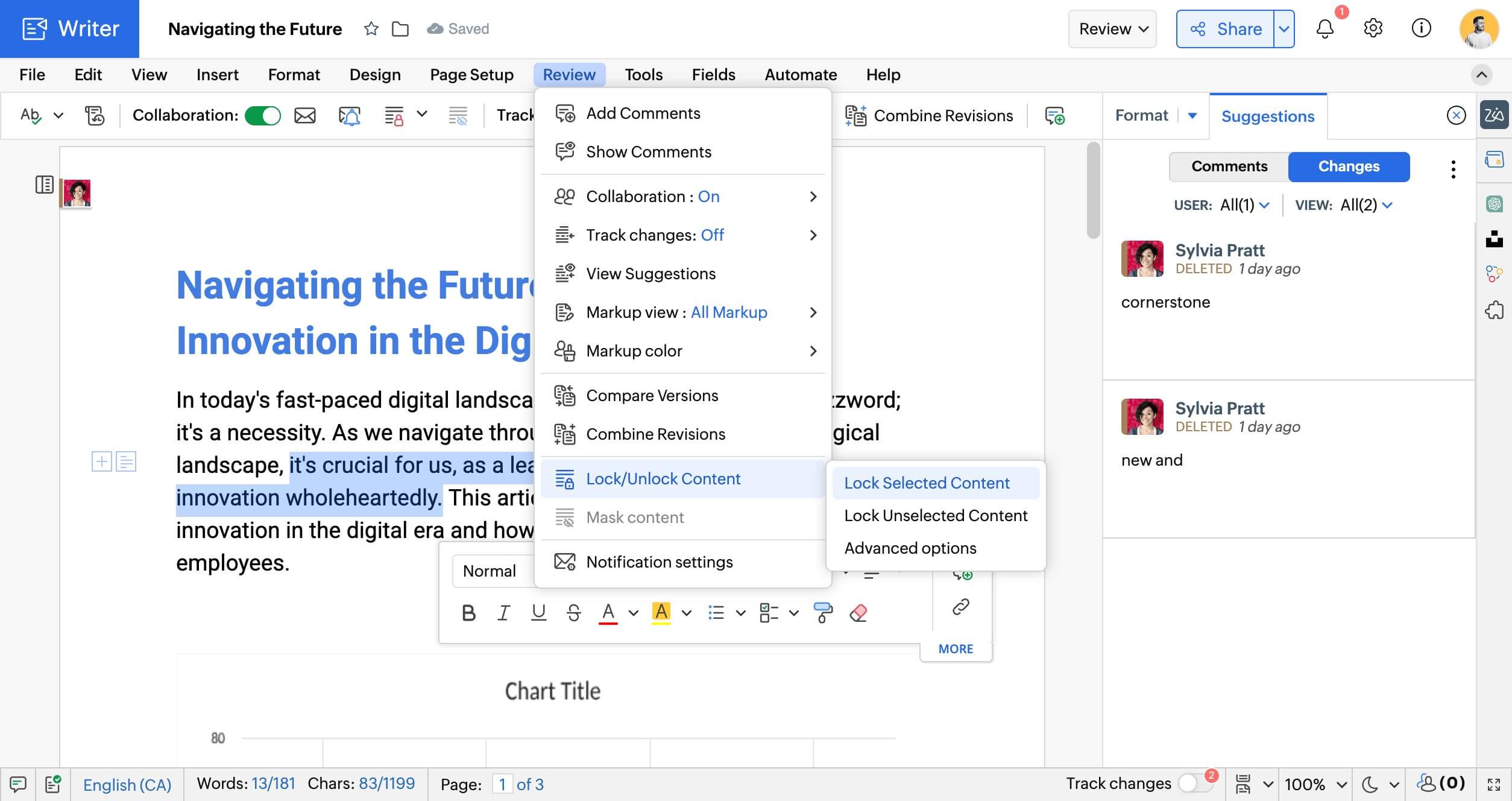Open settings gear in header

(1373, 28)
